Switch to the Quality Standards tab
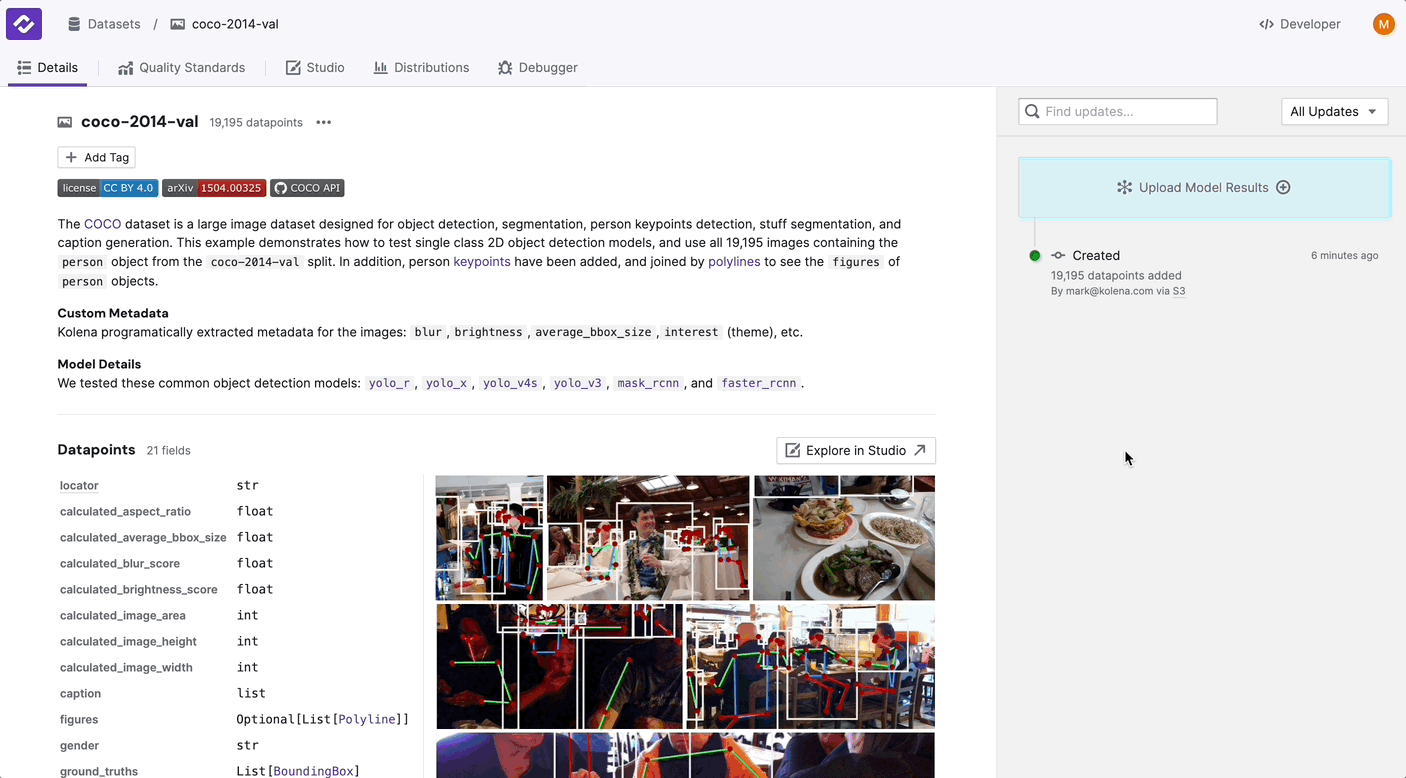Viewport: 1406px width, 778px height. (x=181, y=68)
